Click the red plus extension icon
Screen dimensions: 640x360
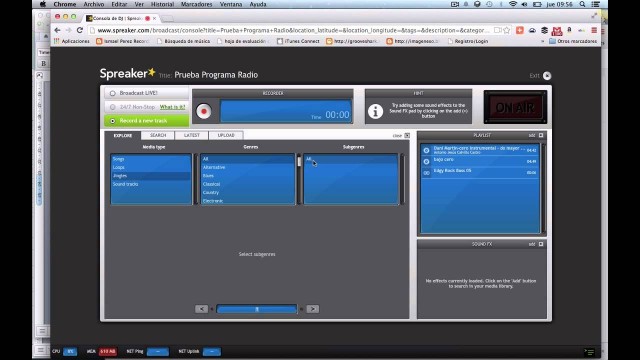click(520, 30)
